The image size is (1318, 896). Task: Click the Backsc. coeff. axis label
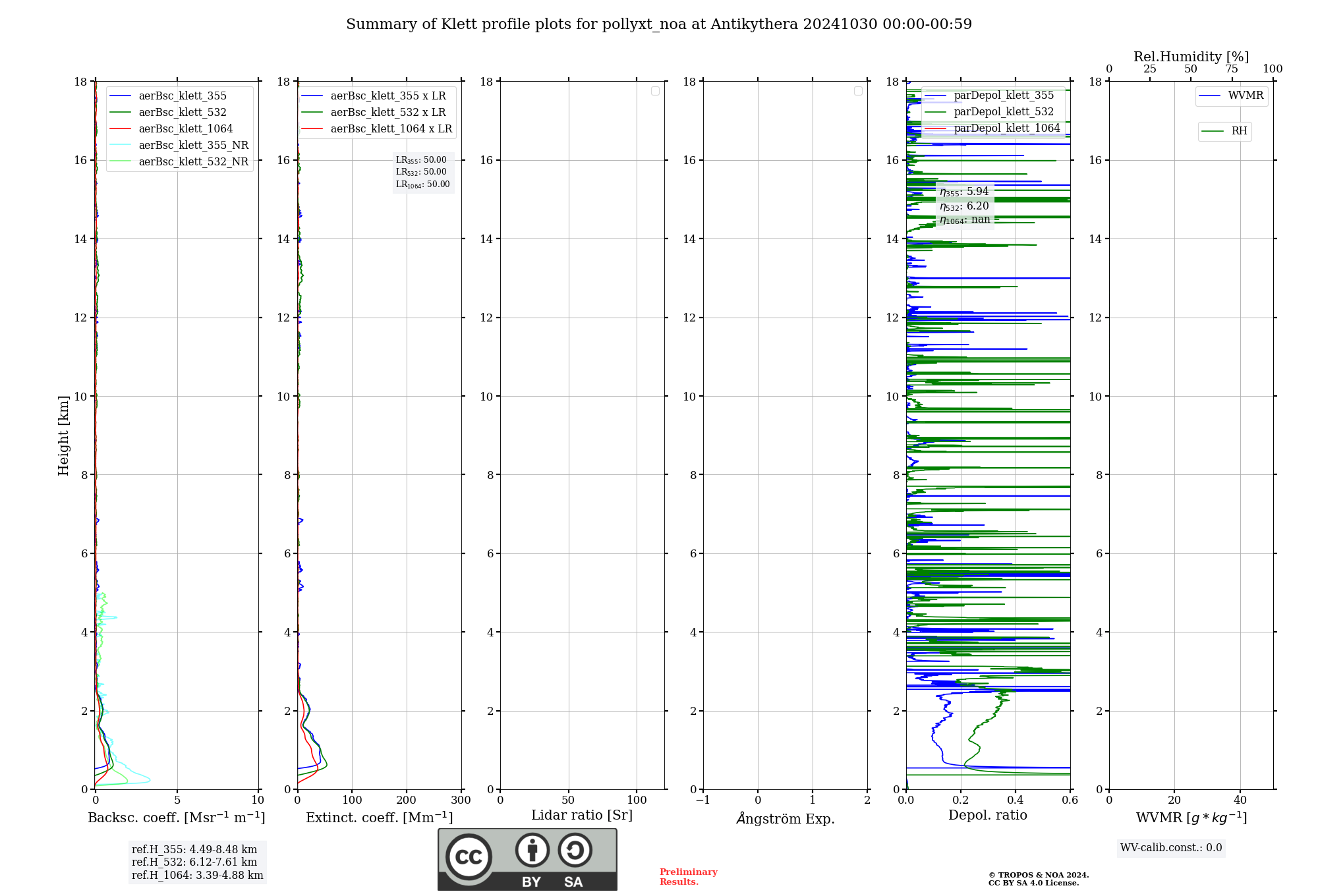tap(177, 818)
